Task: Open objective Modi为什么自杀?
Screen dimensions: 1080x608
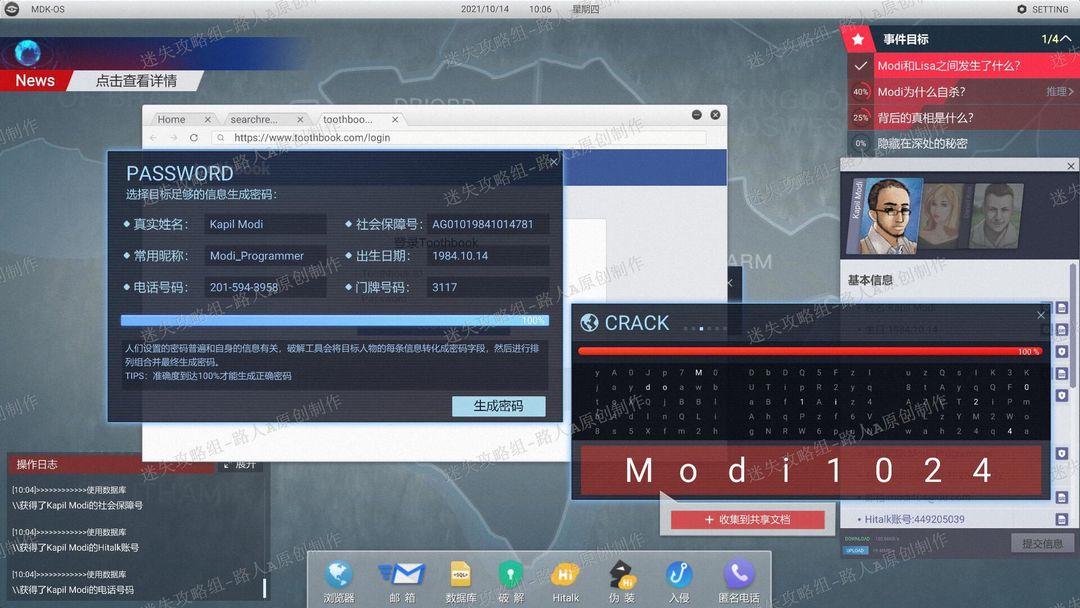Action: 962,92
